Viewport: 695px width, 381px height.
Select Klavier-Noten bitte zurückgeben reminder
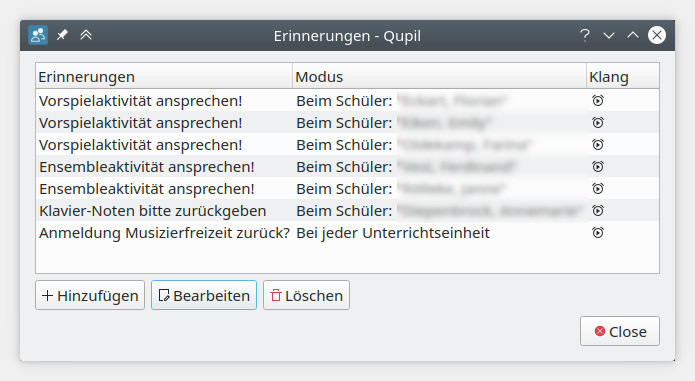[x=152, y=211]
